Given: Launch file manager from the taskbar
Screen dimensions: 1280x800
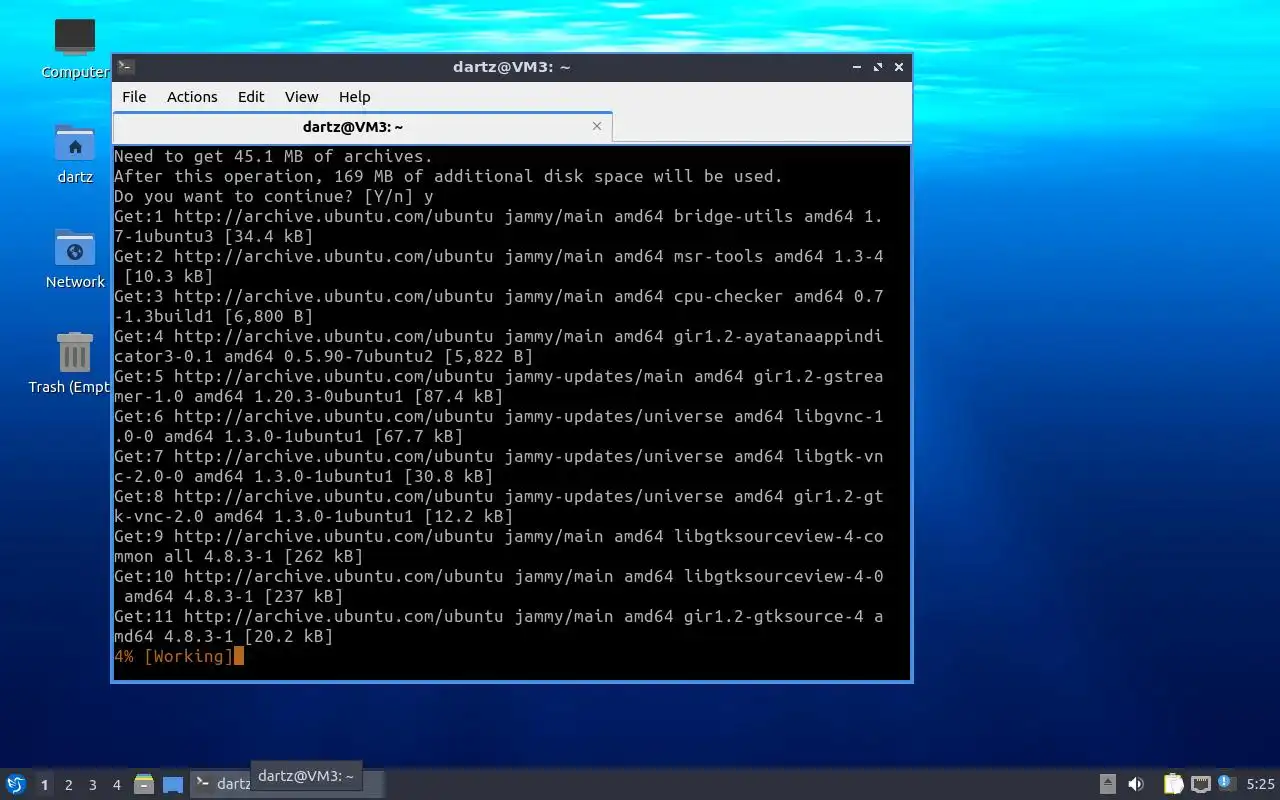Looking at the screenshot, I should 144,784.
